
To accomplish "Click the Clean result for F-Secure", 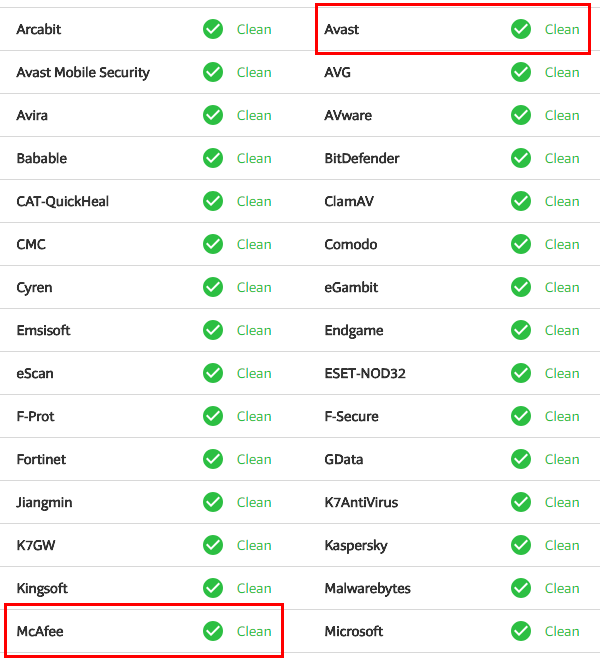I will tap(561, 416).
